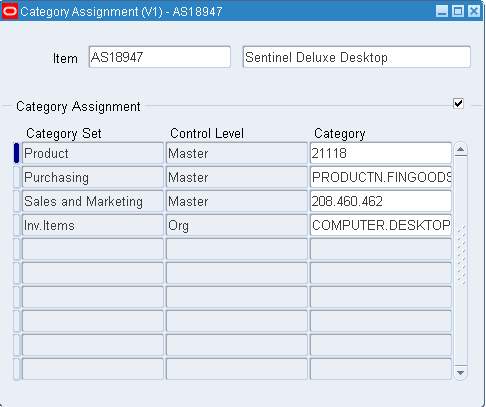
Task: Maximize the Category Assignment window
Action: tap(458, 12)
